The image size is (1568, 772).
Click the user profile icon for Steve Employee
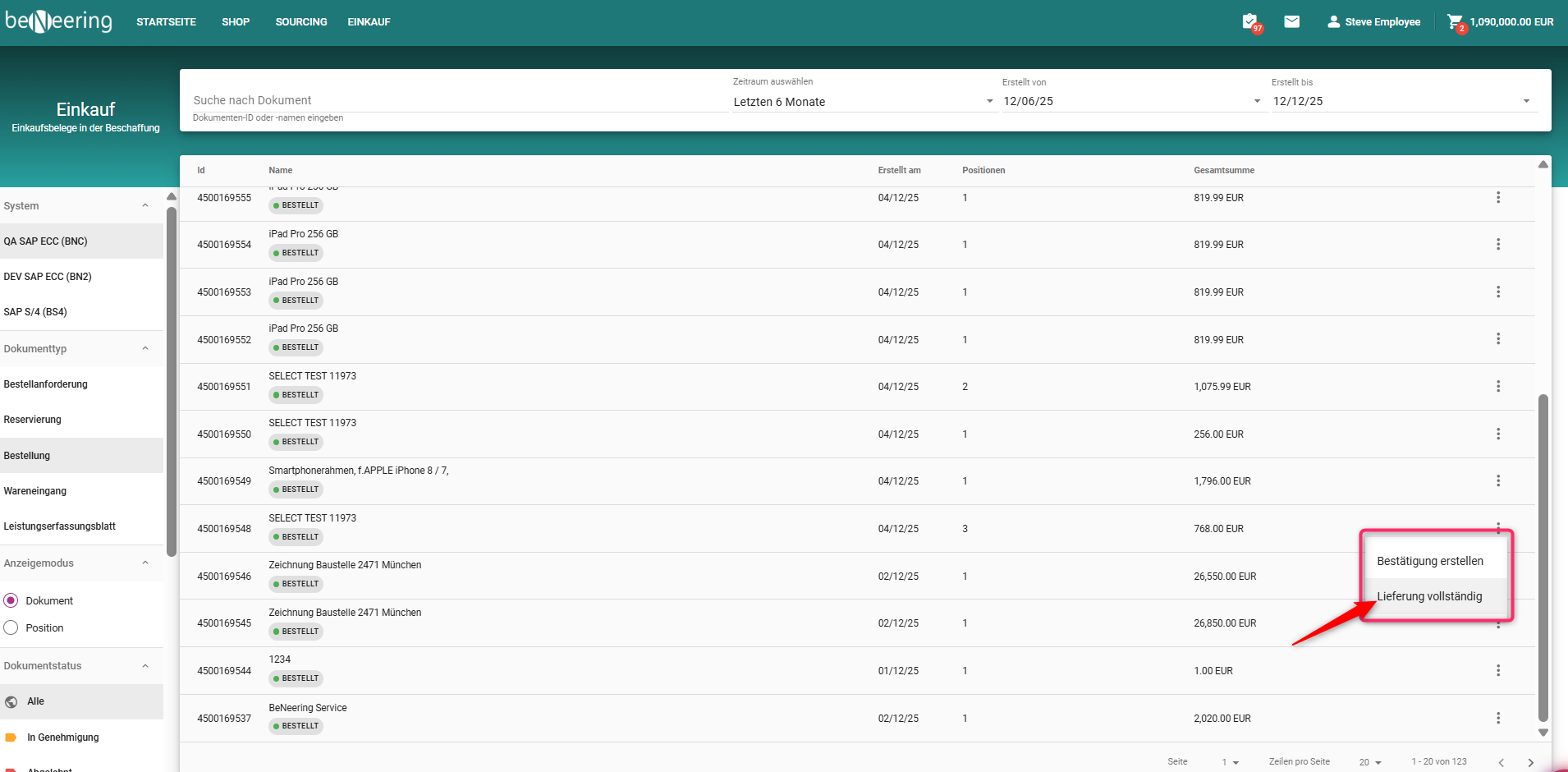[x=1333, y=21]
